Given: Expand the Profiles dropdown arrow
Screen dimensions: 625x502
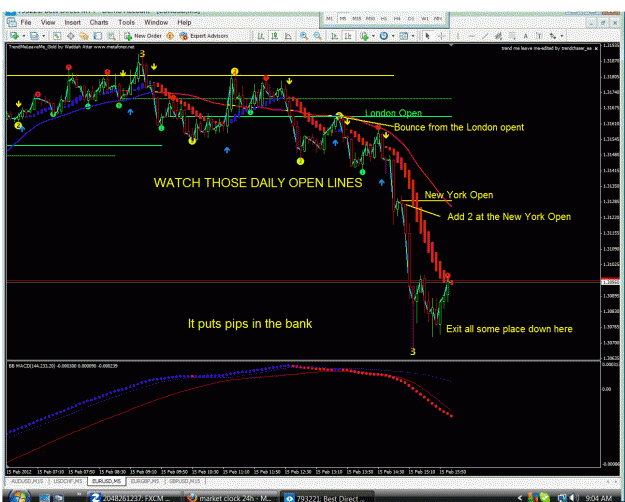Looking at the screenshot, I should coord(43,36).
